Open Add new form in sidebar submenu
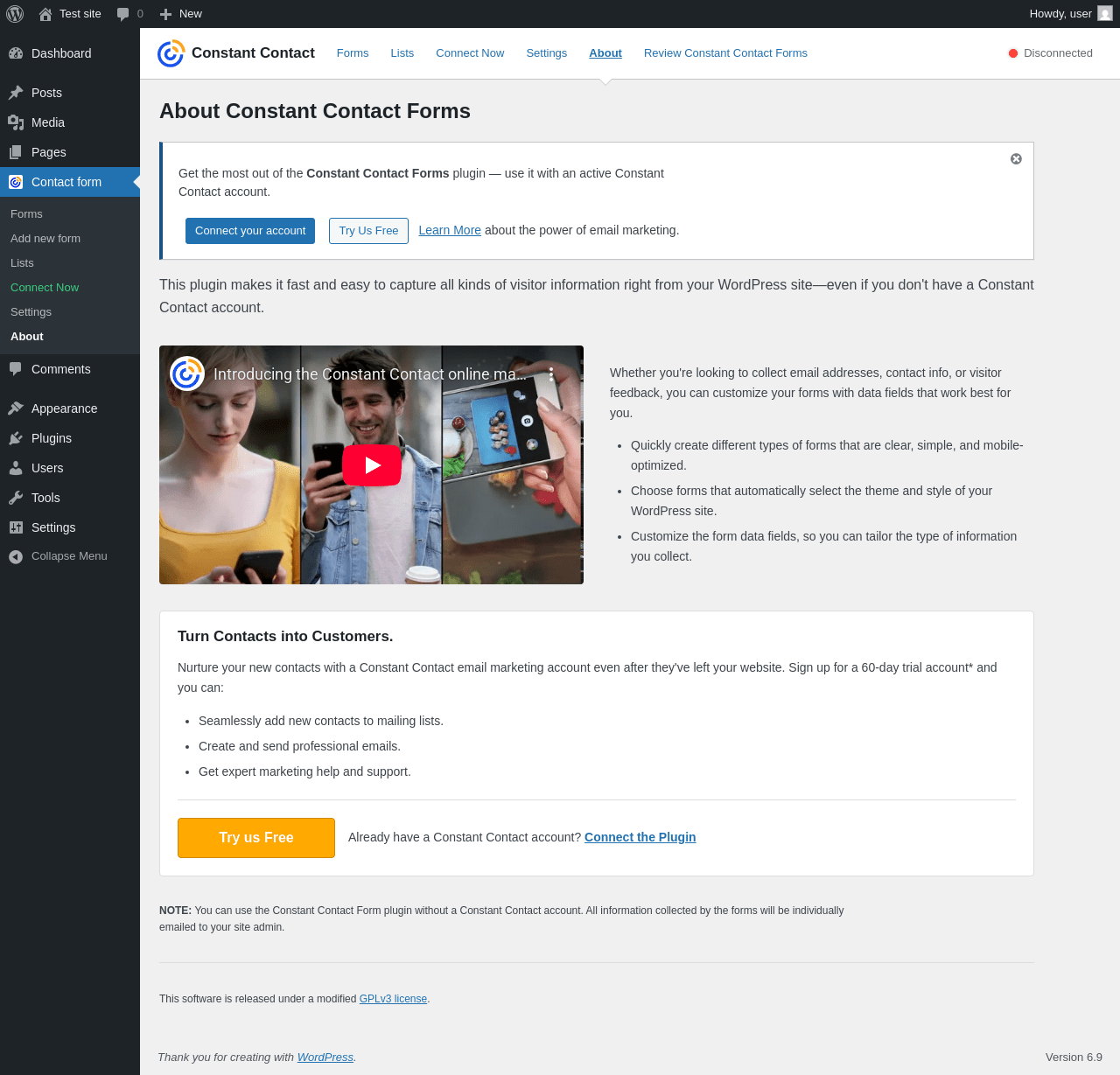 (x=45, y=239)
